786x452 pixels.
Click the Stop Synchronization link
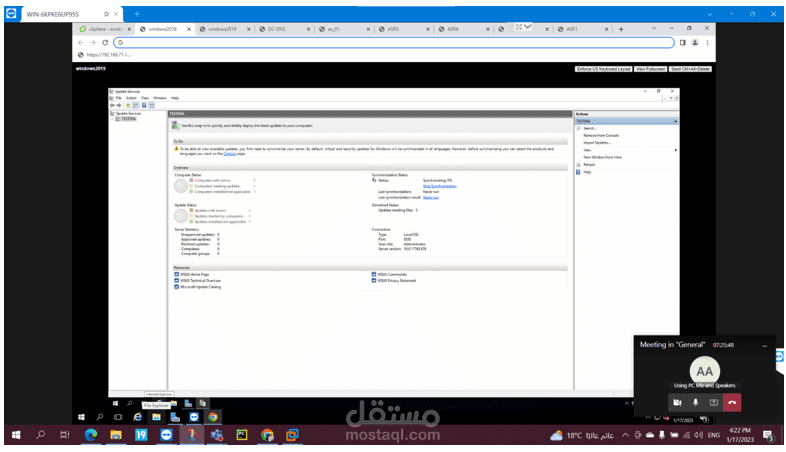pos(440,186)
